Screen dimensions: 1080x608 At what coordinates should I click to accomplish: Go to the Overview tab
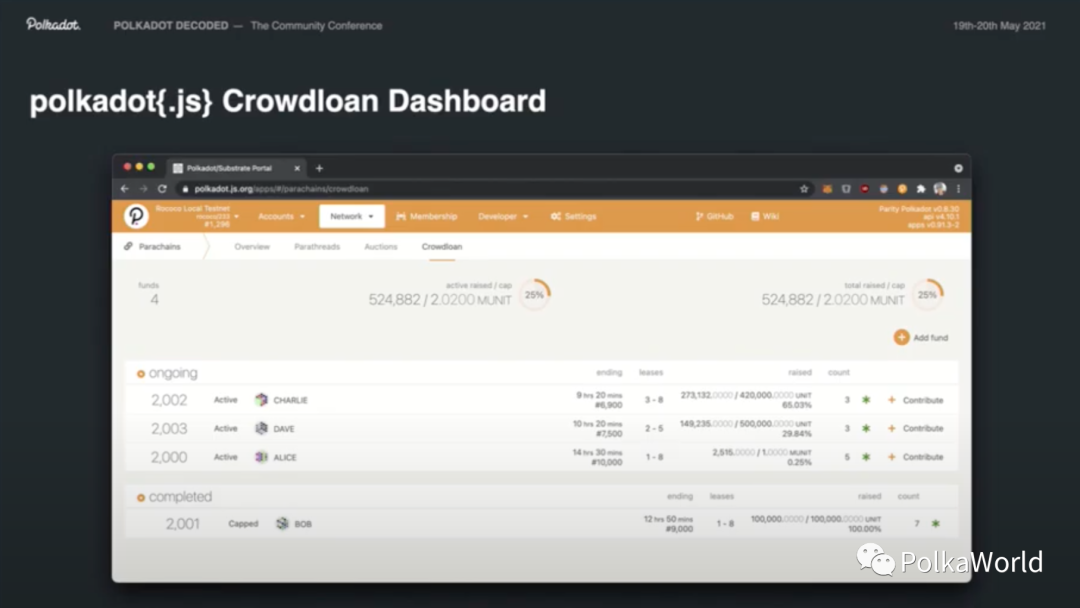pos(252,246)
